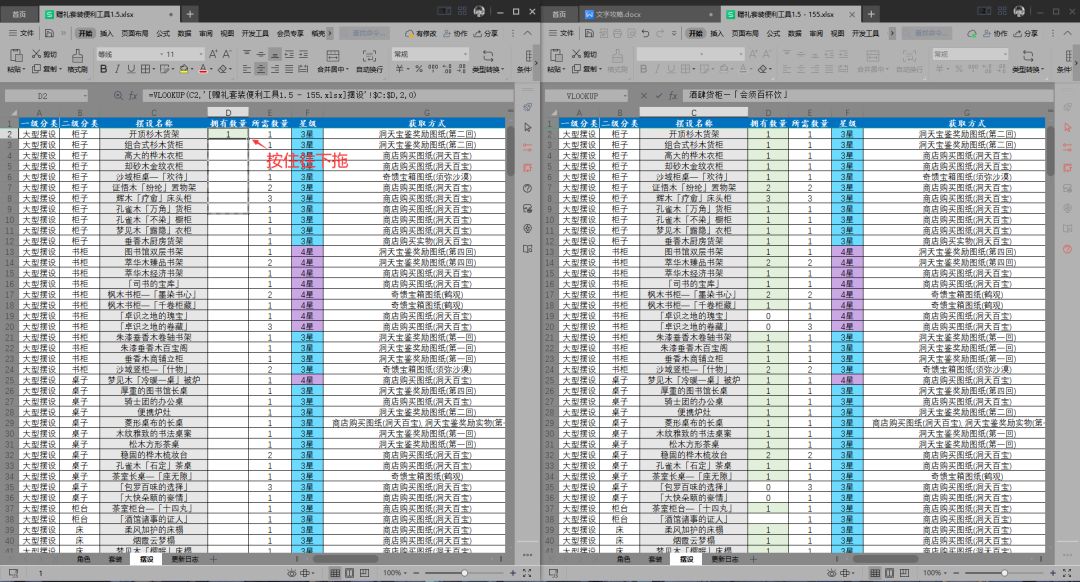Image resolution: width=1080 pixels, height=582 pixels.
Task: Toggle Underline formatting in left window
Action: [130, 69]
